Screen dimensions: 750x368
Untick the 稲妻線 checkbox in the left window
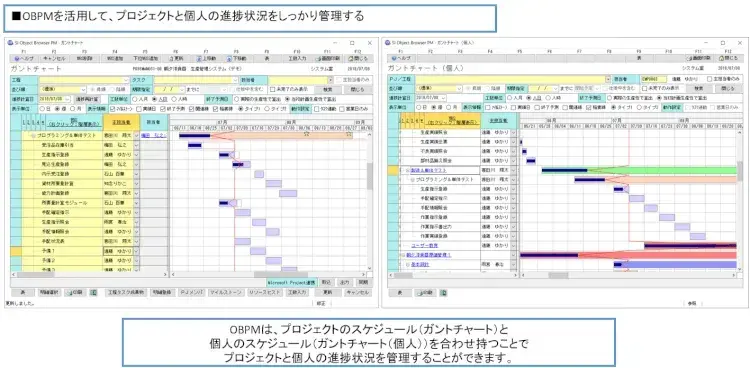point(214,109)
